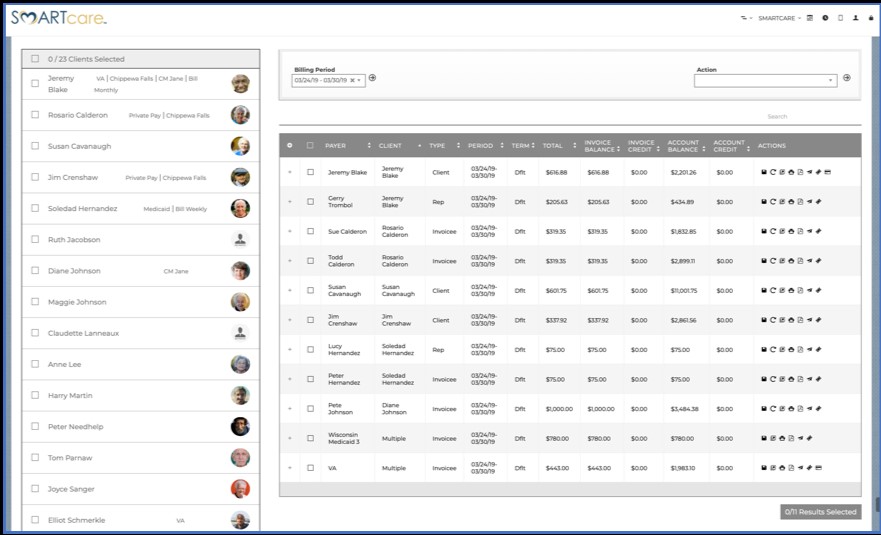The image size is (881, 535).
Task: Check the Maggie Johnson client checkbox
Action: click(35, 302)
